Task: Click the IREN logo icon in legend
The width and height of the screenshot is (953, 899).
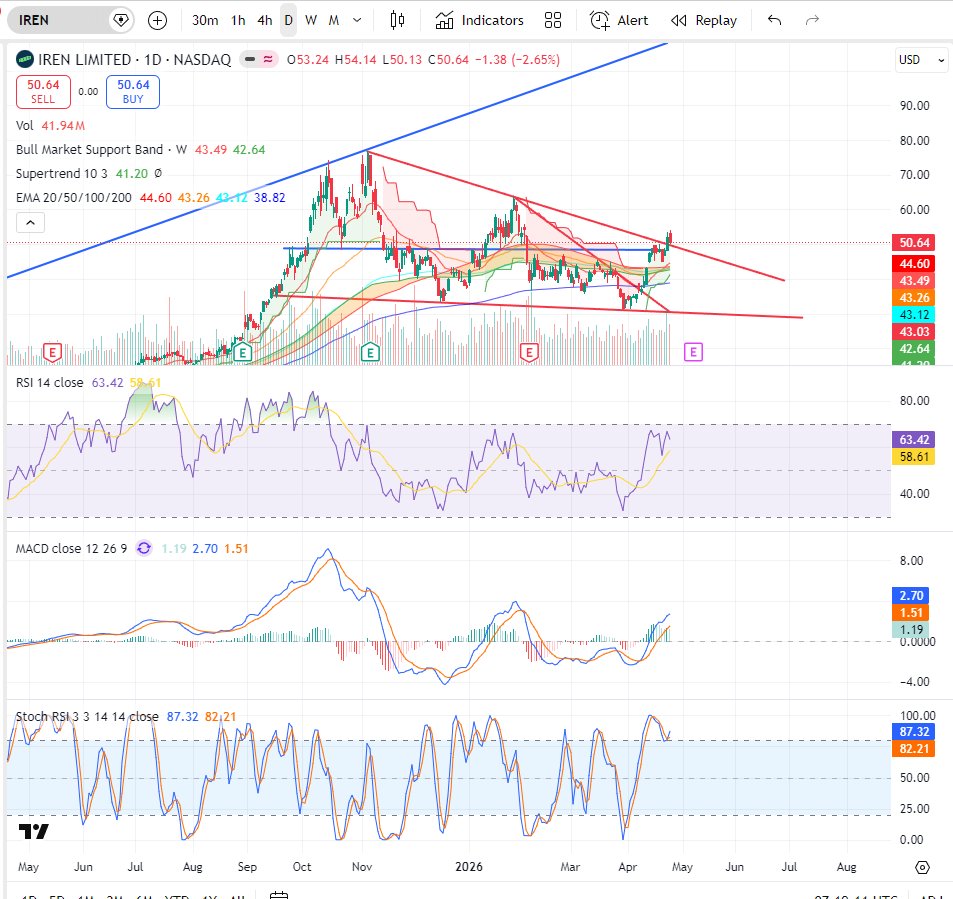Action: pos(24,60)
